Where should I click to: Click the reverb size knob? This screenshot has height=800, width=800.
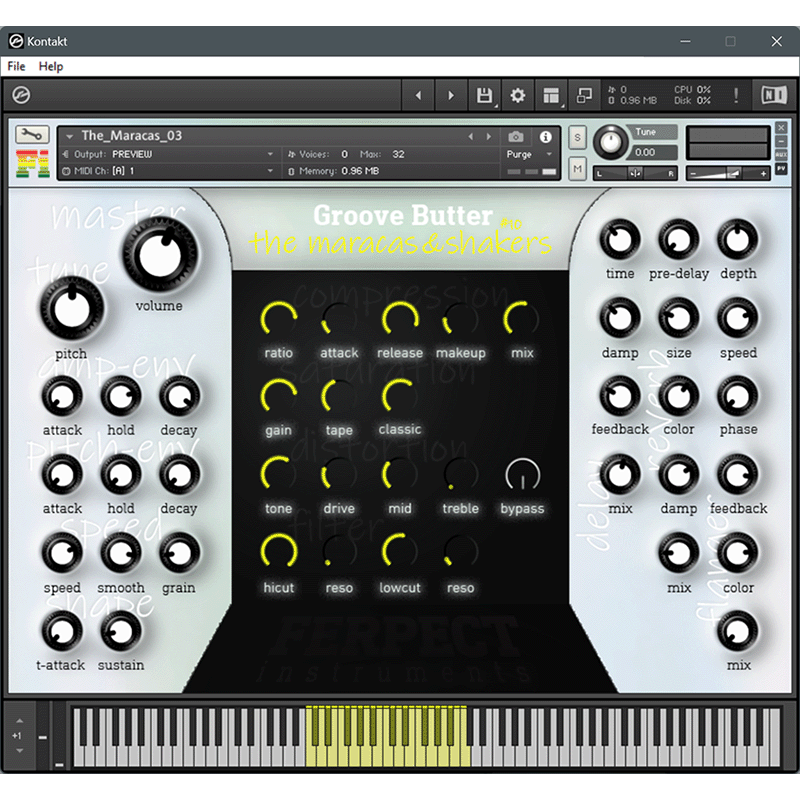[x=679, y=318]
